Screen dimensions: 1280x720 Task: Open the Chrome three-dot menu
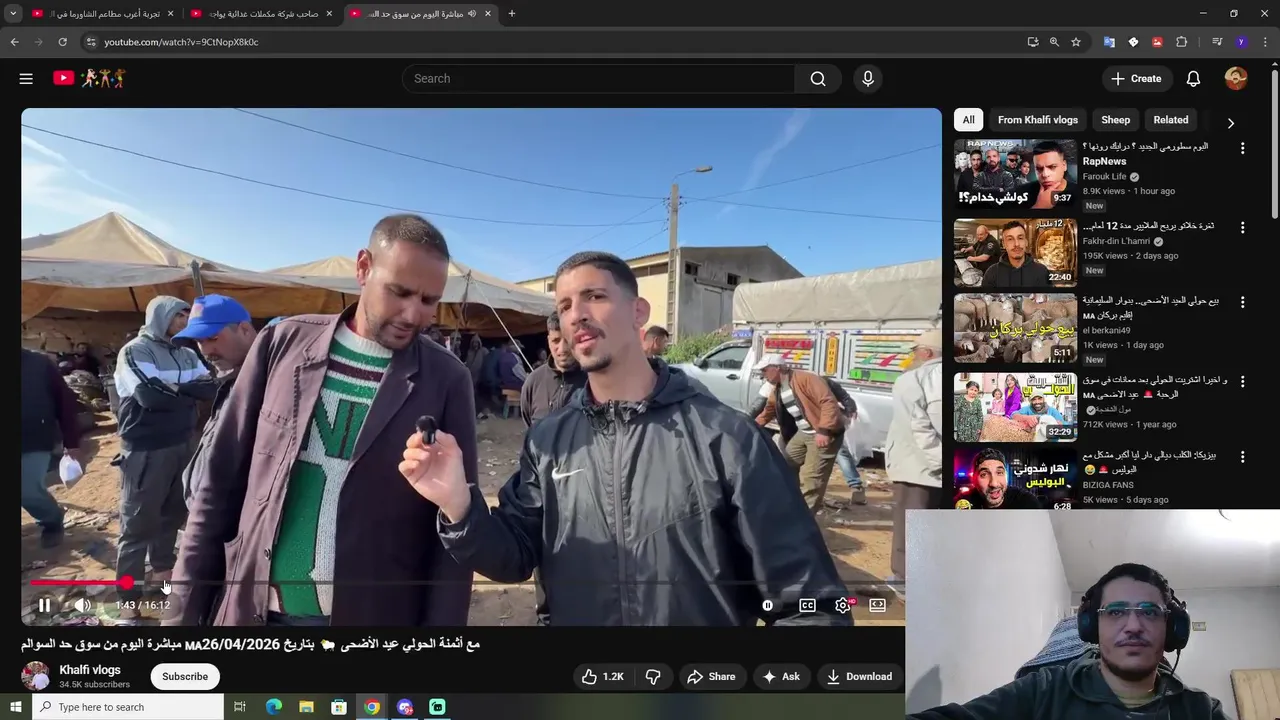pyautogui.click(x=1265, y=42)
